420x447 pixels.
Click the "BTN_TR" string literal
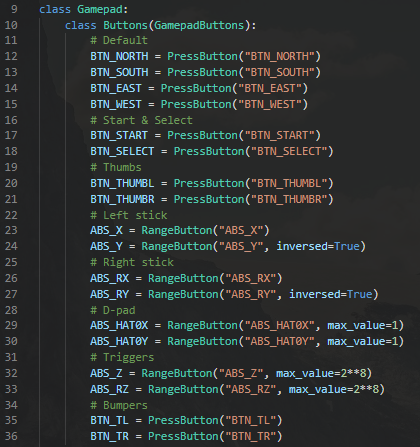pos(251,436)
